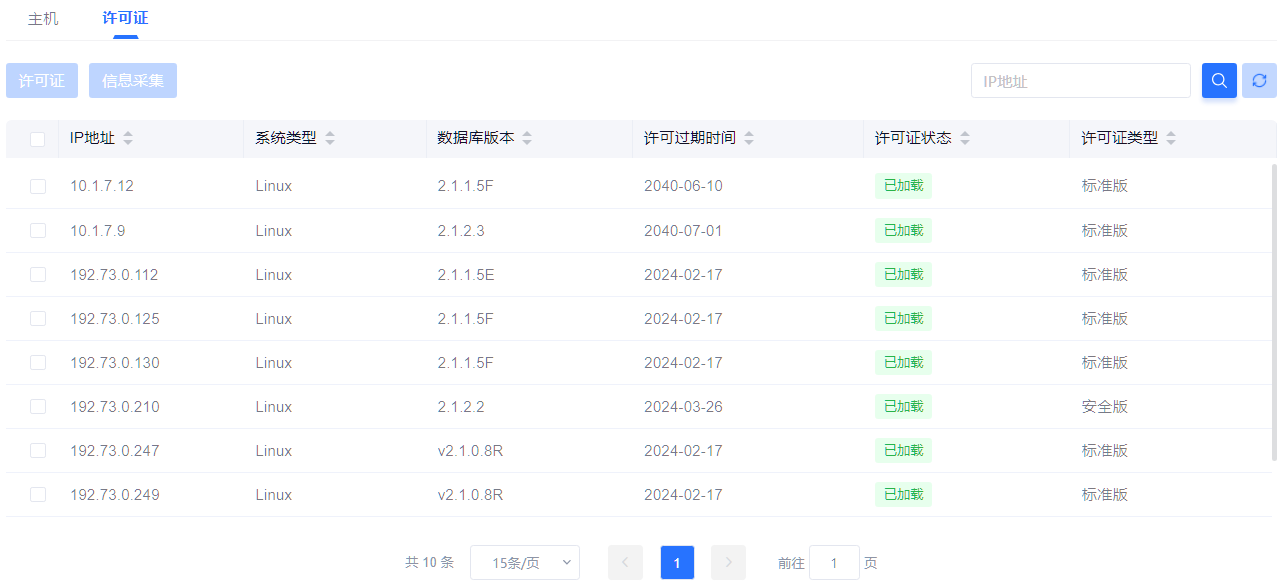Tick the checkbox for 192.73.0.210
The width and height of the screenshot is (1284, 588).
click(x=38, y=407)
